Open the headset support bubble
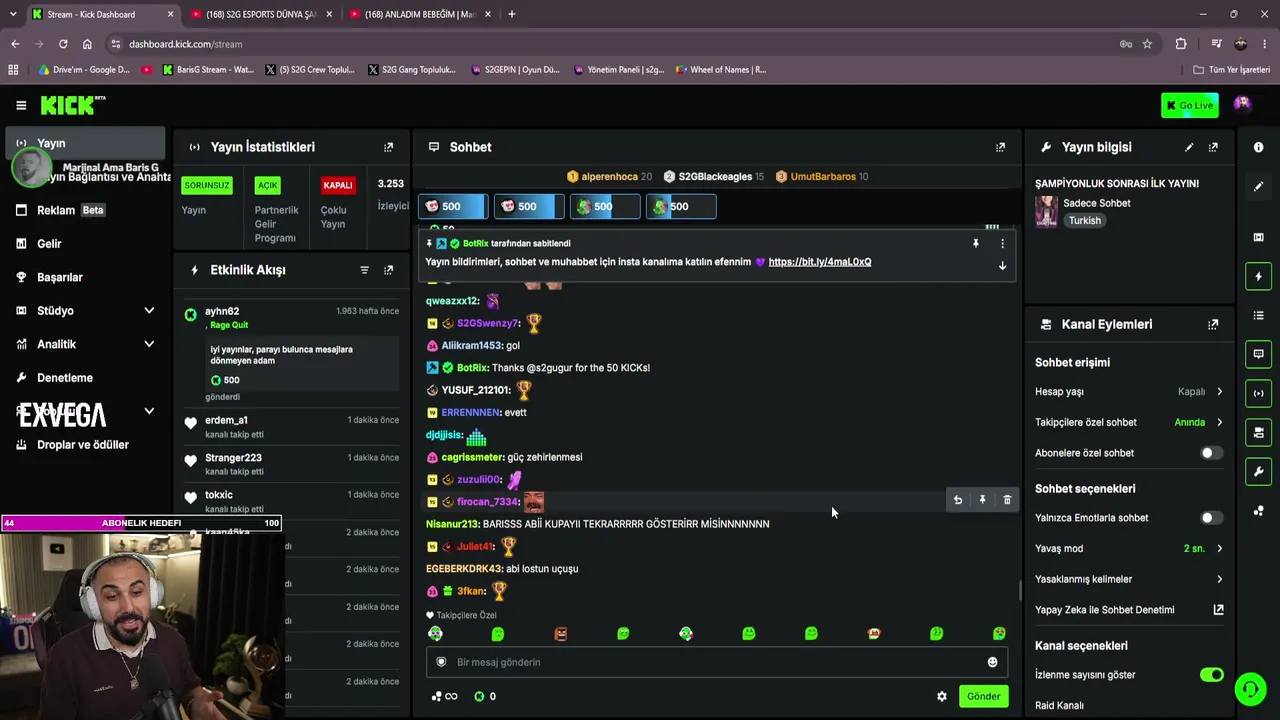This screenshot has height=720, width=1280. (1250, 689)
